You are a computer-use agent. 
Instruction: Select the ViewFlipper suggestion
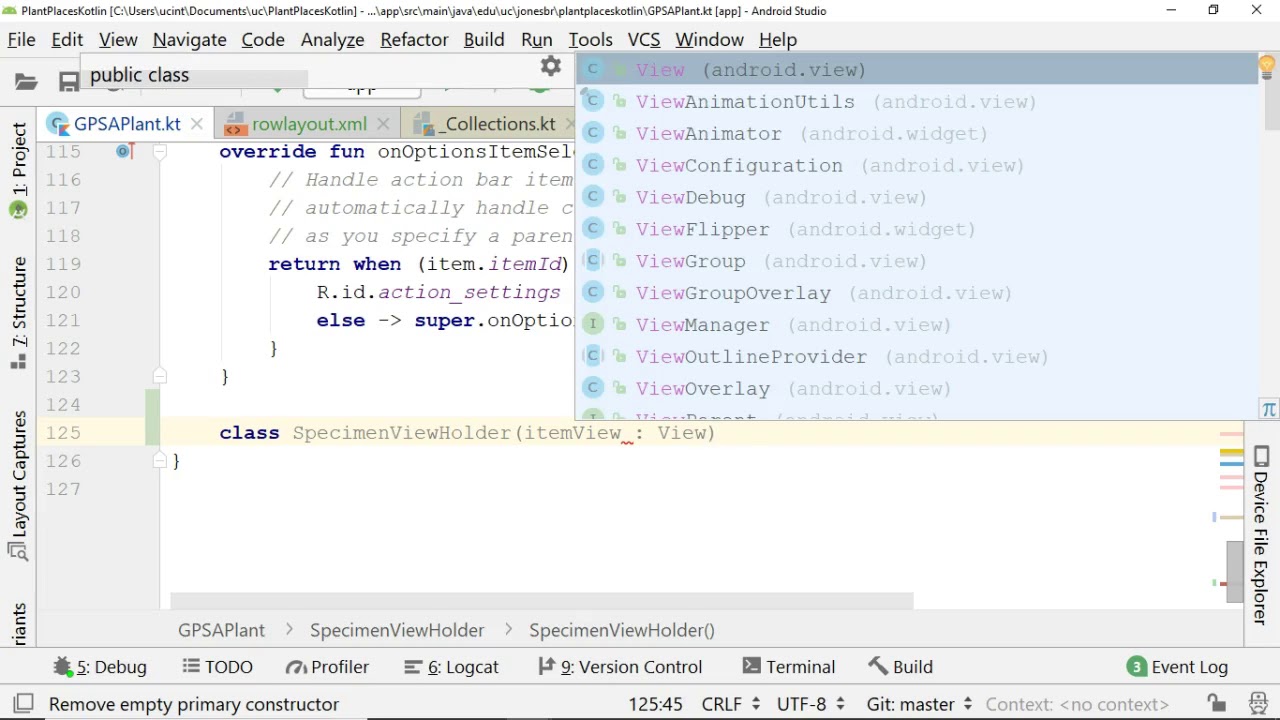click(917, 230)
